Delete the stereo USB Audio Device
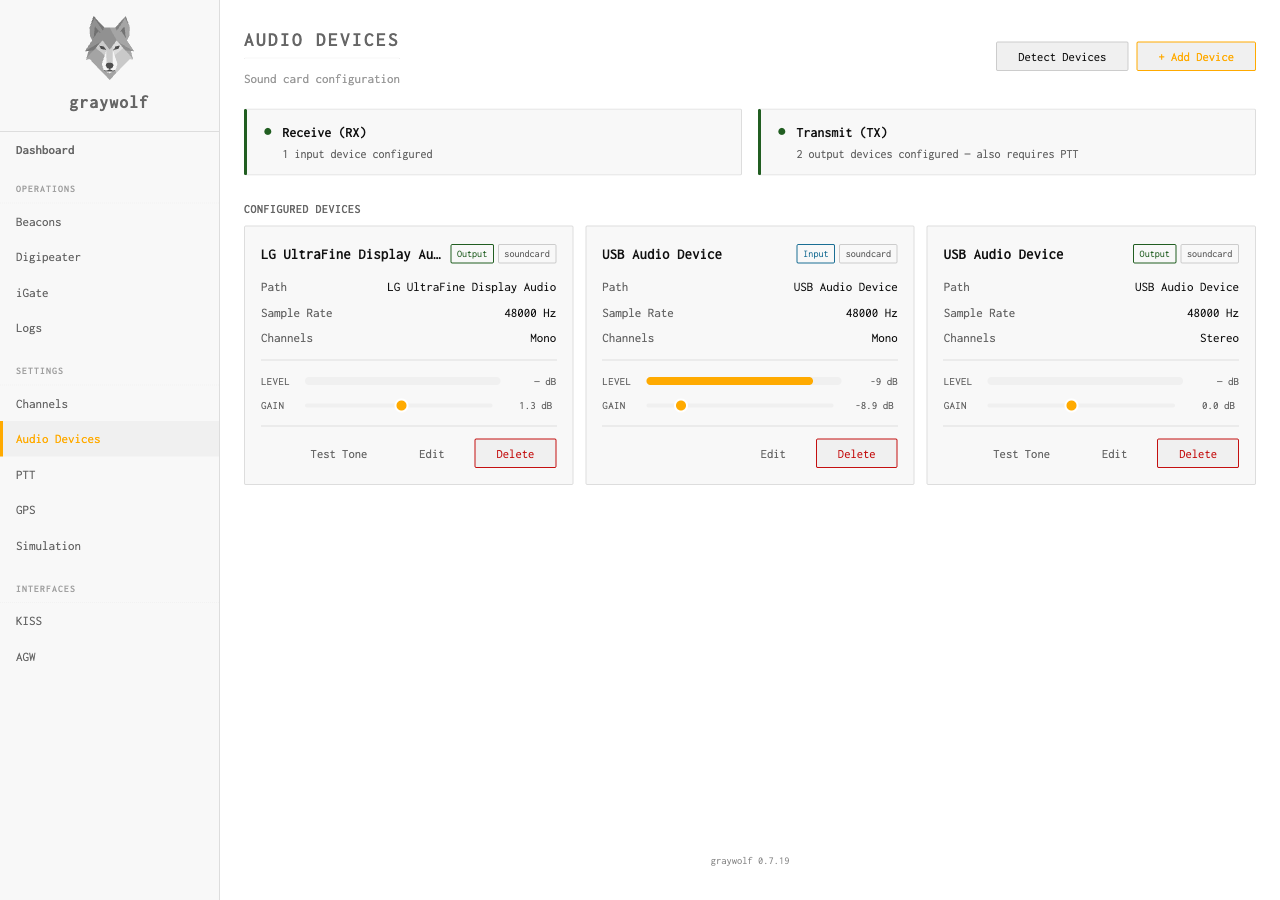The width and height of the screenshot is (1280, 900). coord(1197,452)
